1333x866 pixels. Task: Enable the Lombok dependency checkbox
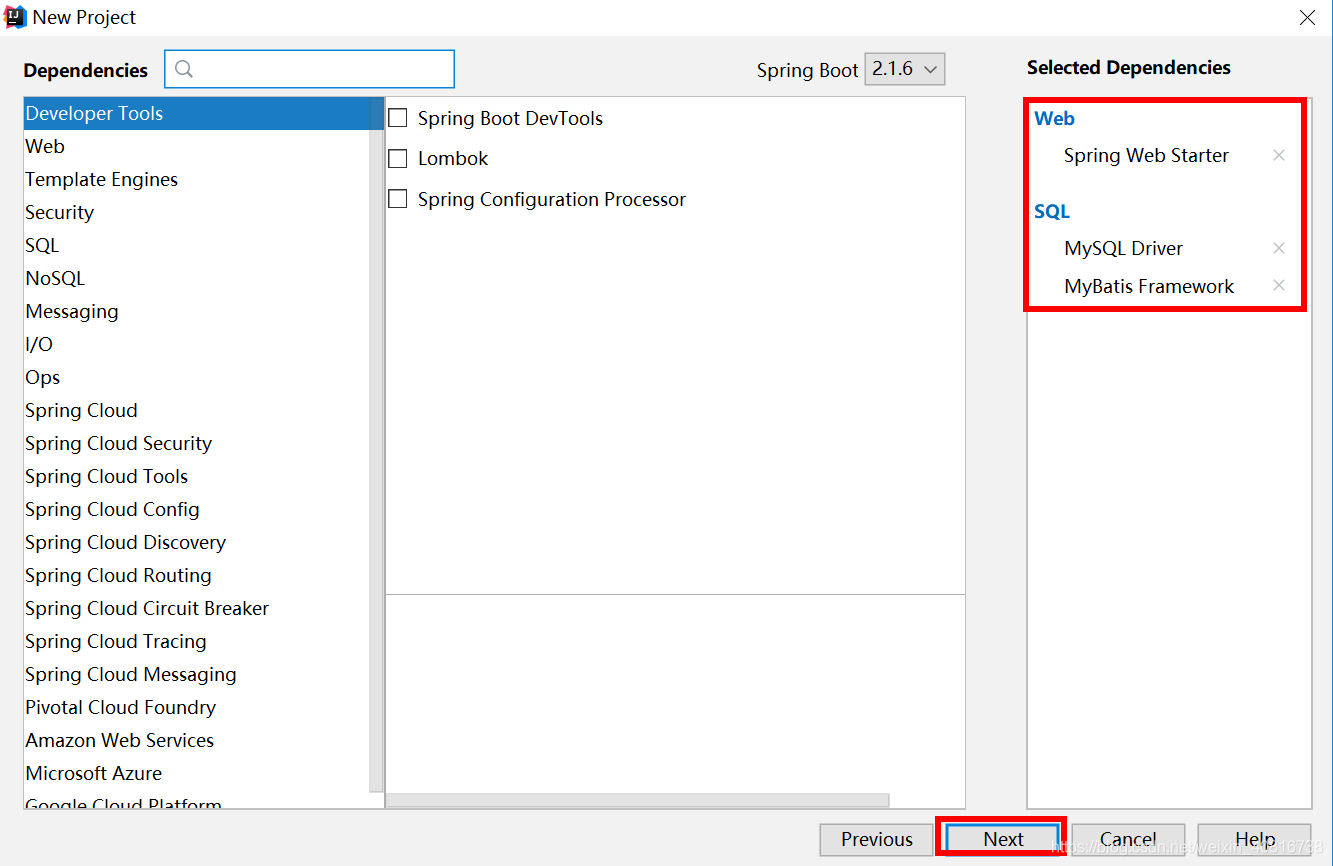pos(398,158)
